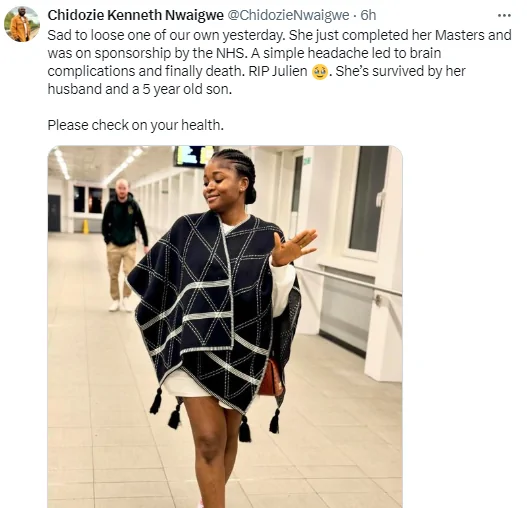Click the crying emoji after RIP Julien
The width and height of the screenshot is (527, 508).
(x=320, y=72)
